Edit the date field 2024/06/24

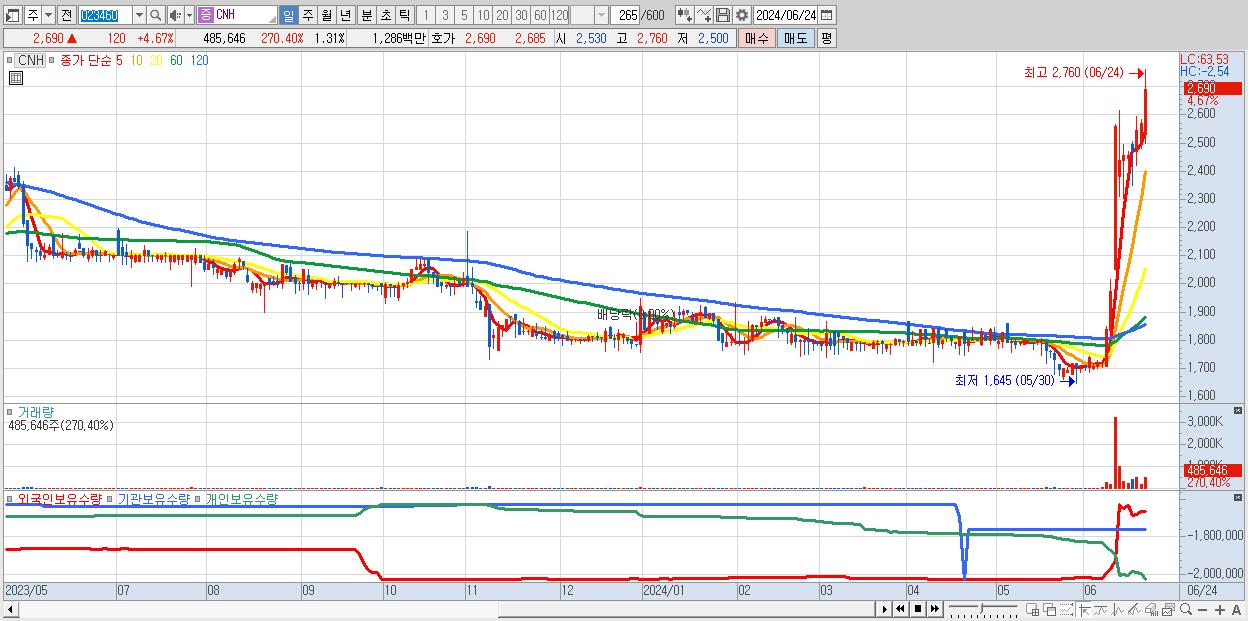point(786,15)
